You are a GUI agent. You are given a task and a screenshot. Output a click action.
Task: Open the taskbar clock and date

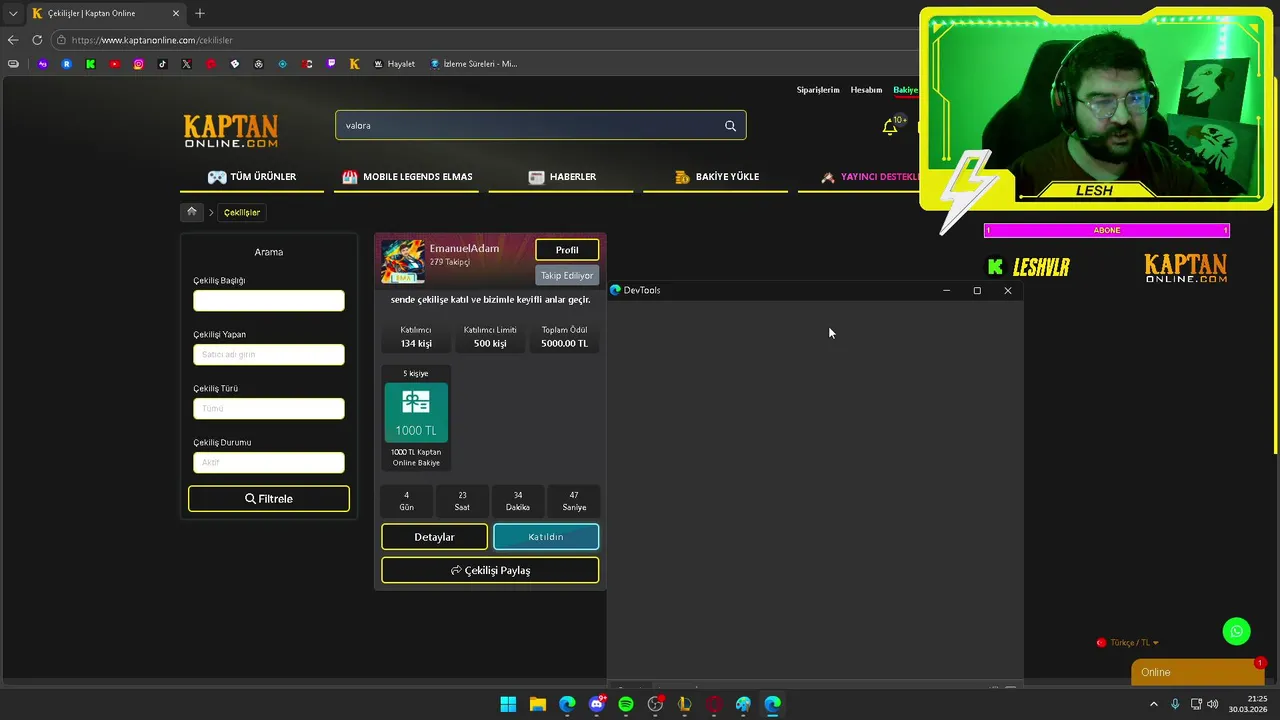(x=1249, y=704)
